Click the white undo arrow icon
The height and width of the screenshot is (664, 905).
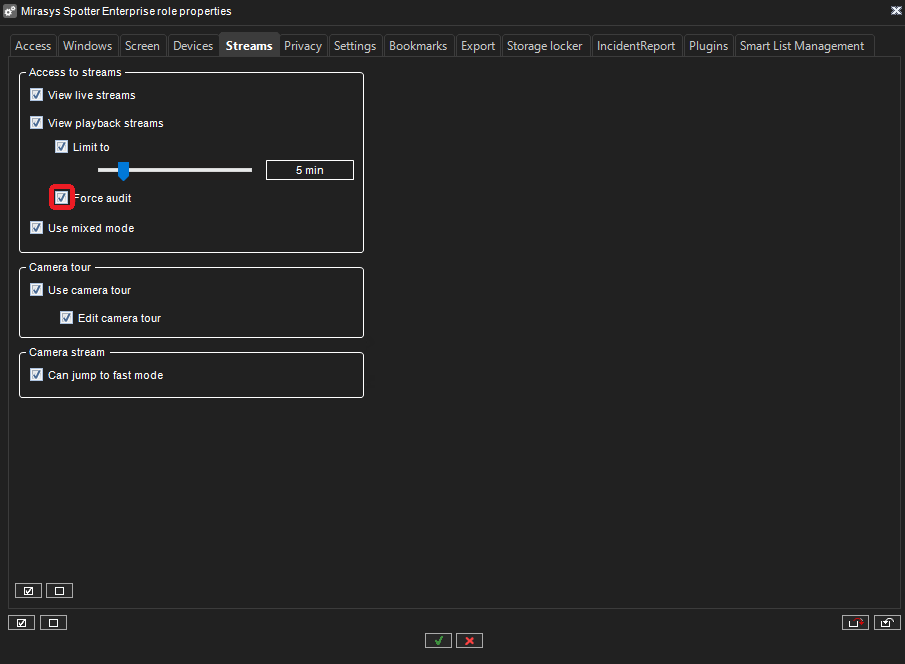point(887,622)
